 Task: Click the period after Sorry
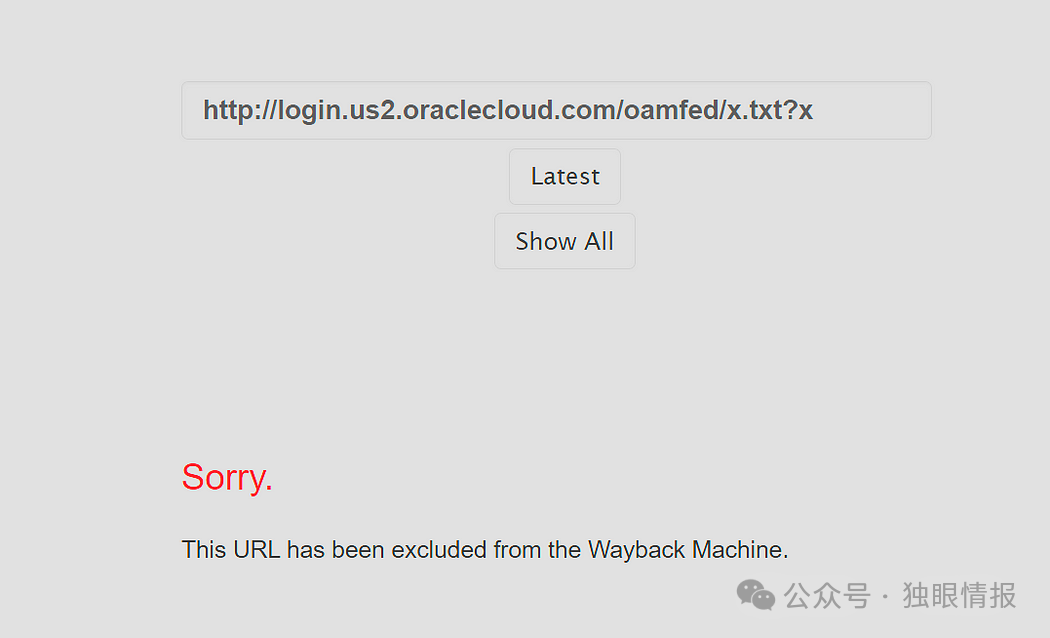tap(269, 488)
